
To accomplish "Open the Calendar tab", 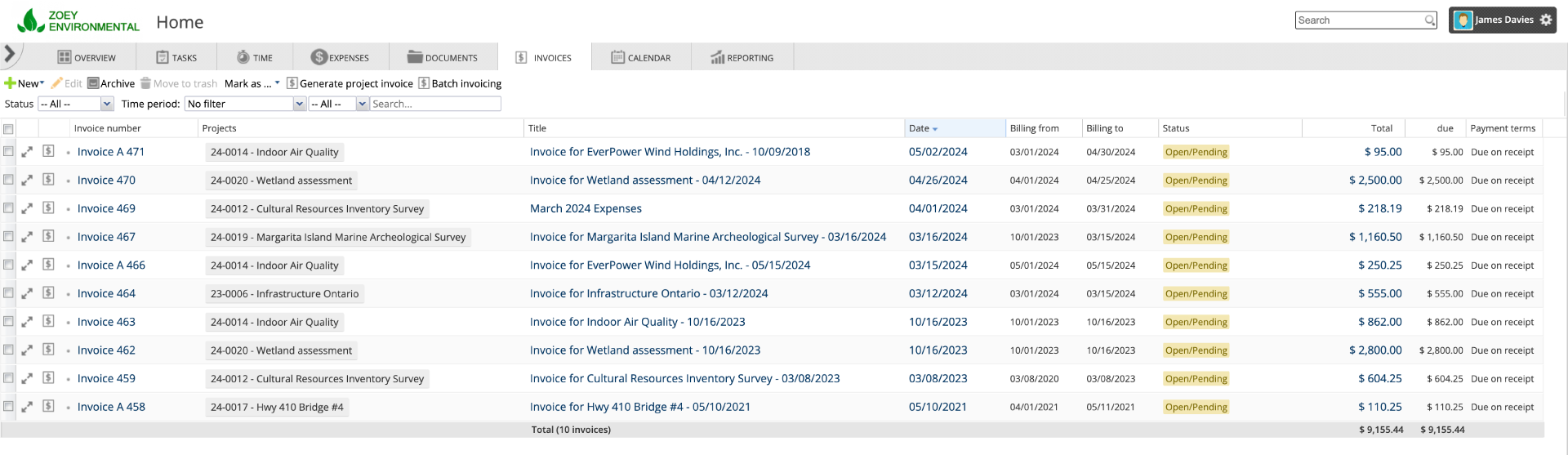I will point(641,57).
